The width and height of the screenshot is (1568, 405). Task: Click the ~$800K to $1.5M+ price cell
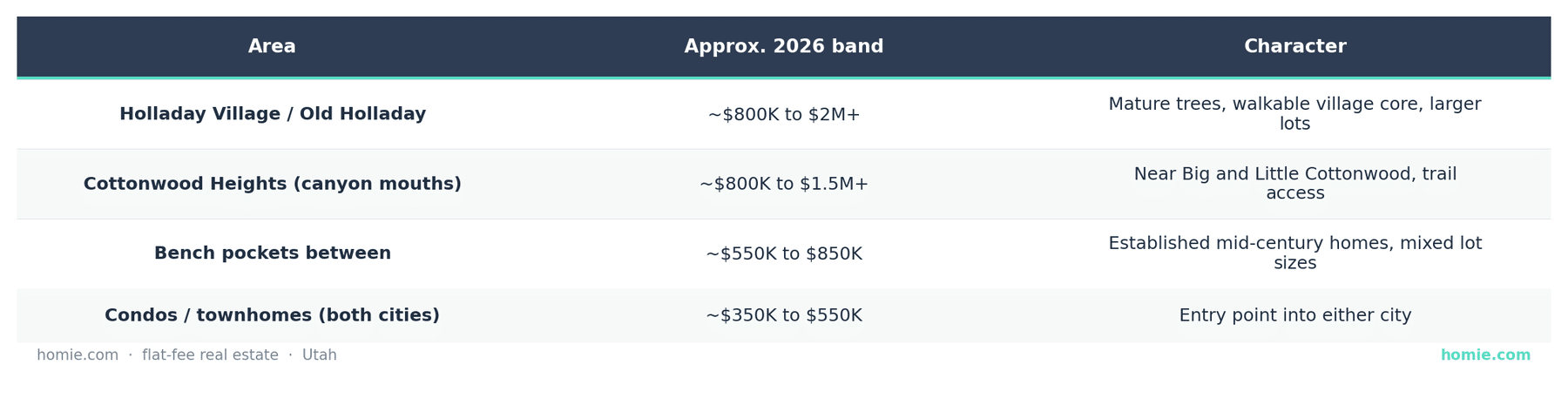point(783,184)
